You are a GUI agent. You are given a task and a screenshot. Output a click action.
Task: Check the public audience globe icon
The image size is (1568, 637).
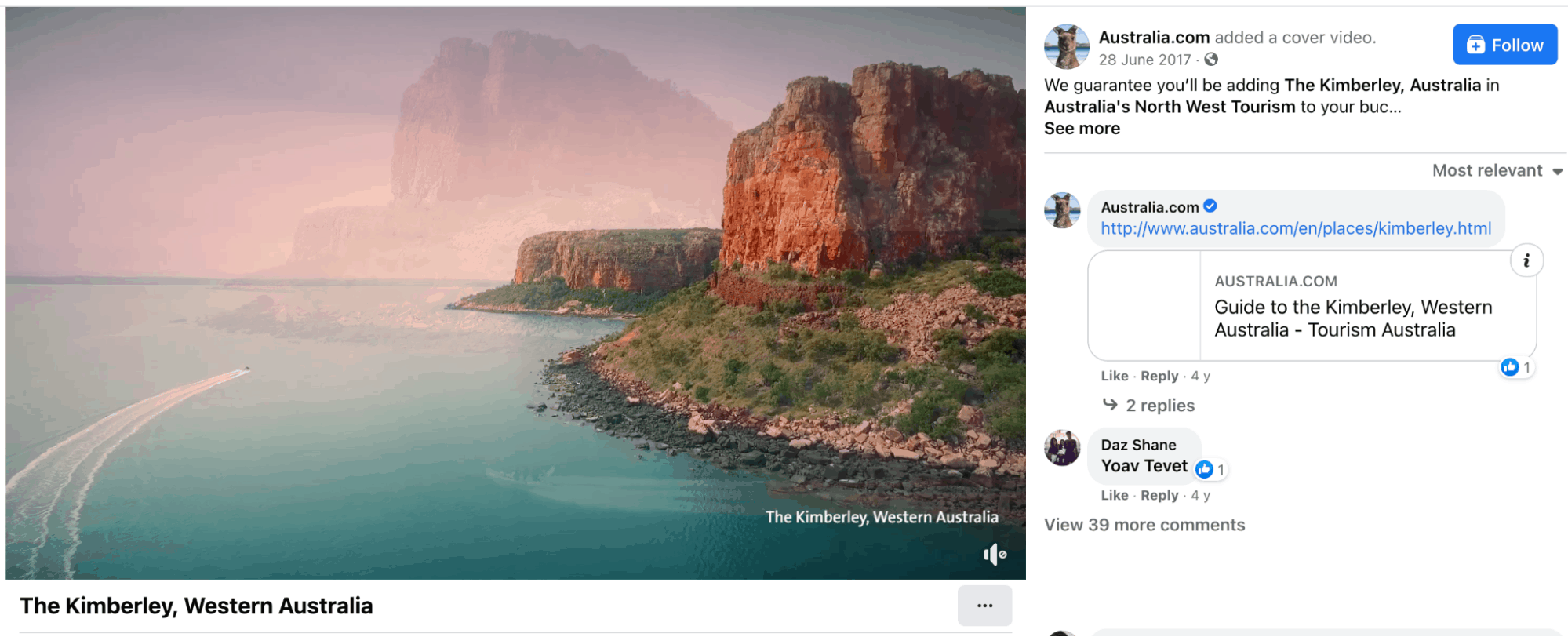(x=1211, y=59)
